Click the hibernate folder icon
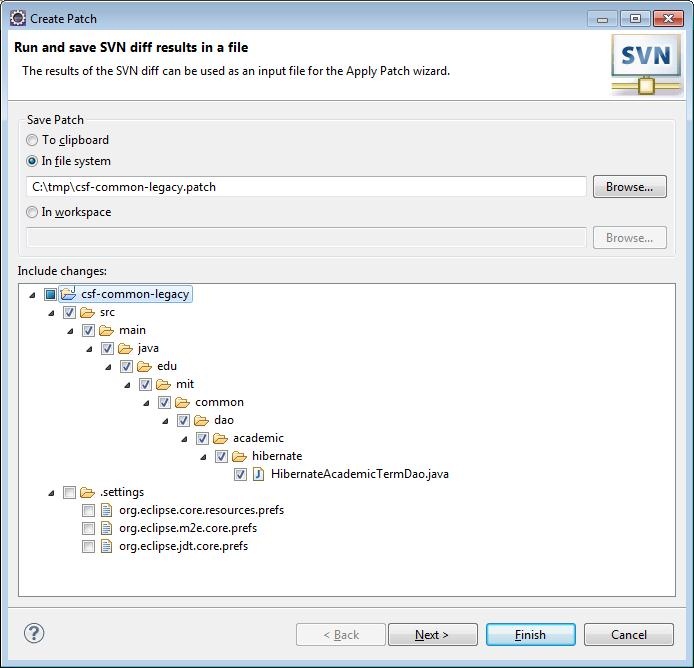Screen dimensions: 694x668 239,456
